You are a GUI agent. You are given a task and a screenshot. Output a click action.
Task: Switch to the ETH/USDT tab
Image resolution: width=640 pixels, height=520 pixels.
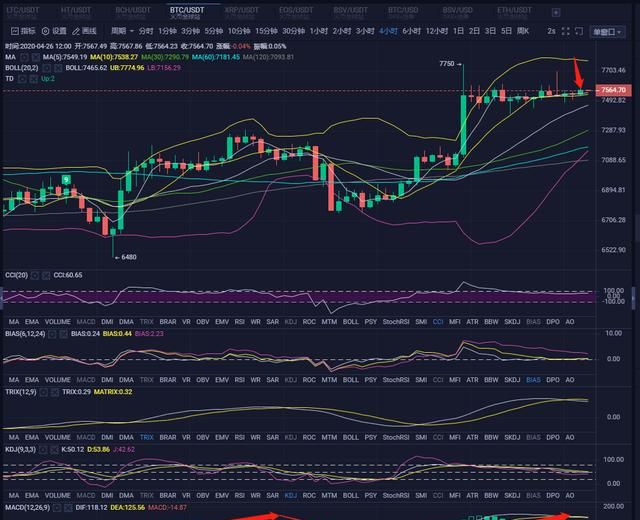(514, 12)
